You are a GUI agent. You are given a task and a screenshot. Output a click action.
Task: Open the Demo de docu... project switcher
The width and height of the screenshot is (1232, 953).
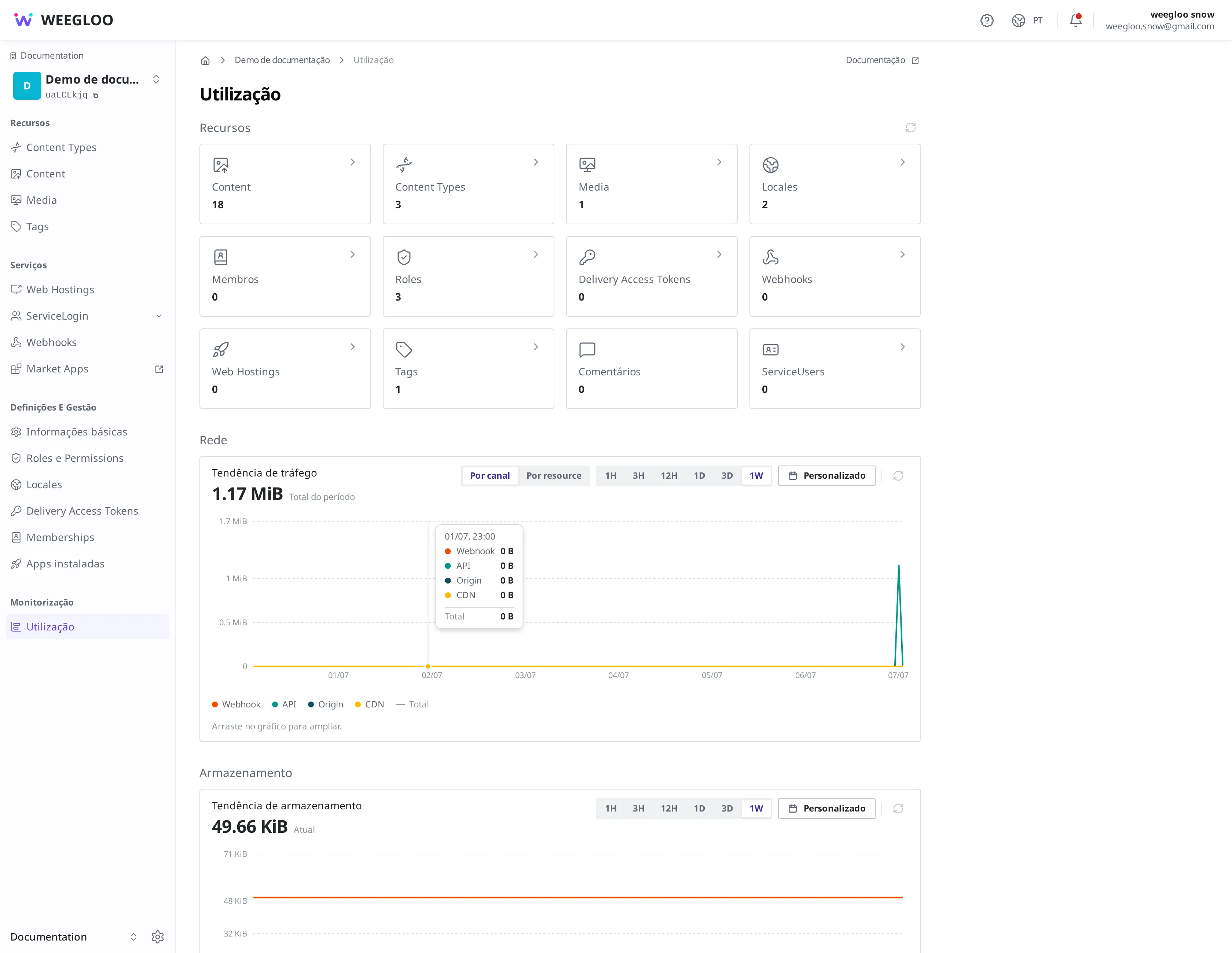pos(87,86)
